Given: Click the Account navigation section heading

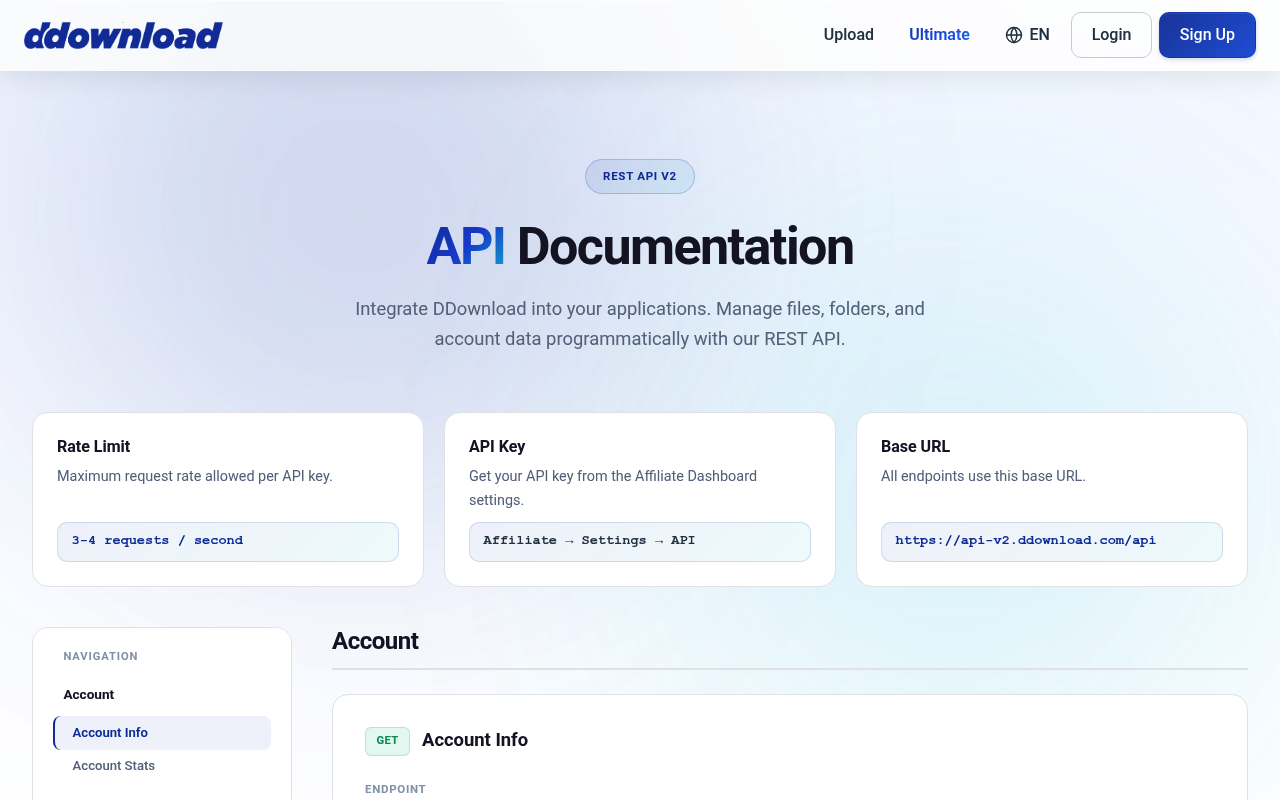Looking at the screenshot, I should (89, 695).
